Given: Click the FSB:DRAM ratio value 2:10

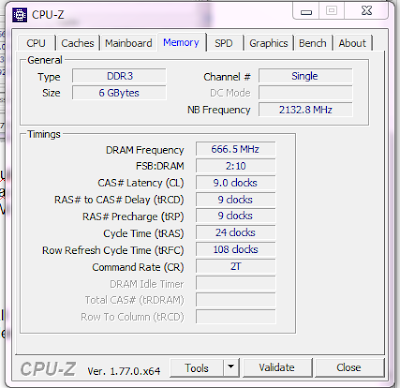Looking at the screenshot, I should point(235,166).
